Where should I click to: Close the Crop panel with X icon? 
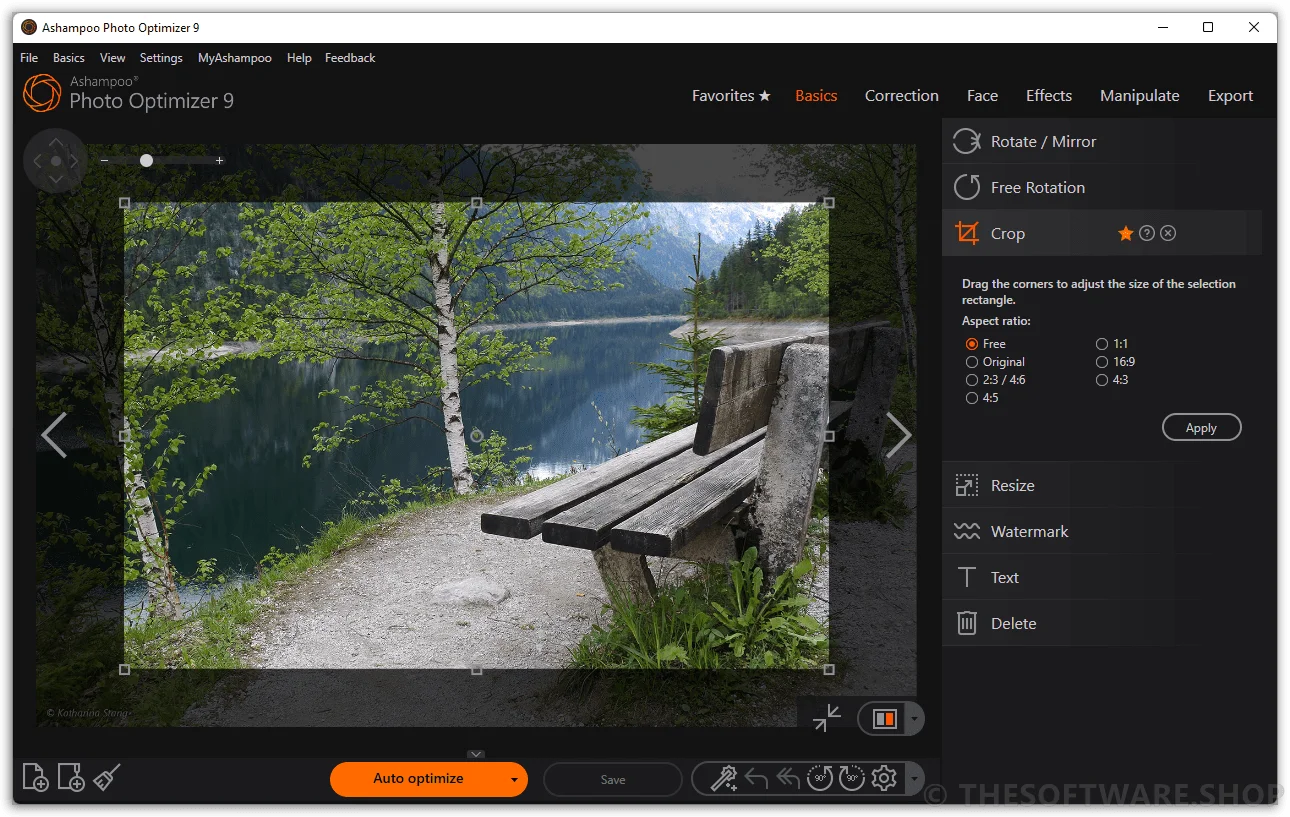pos(1168,233)
